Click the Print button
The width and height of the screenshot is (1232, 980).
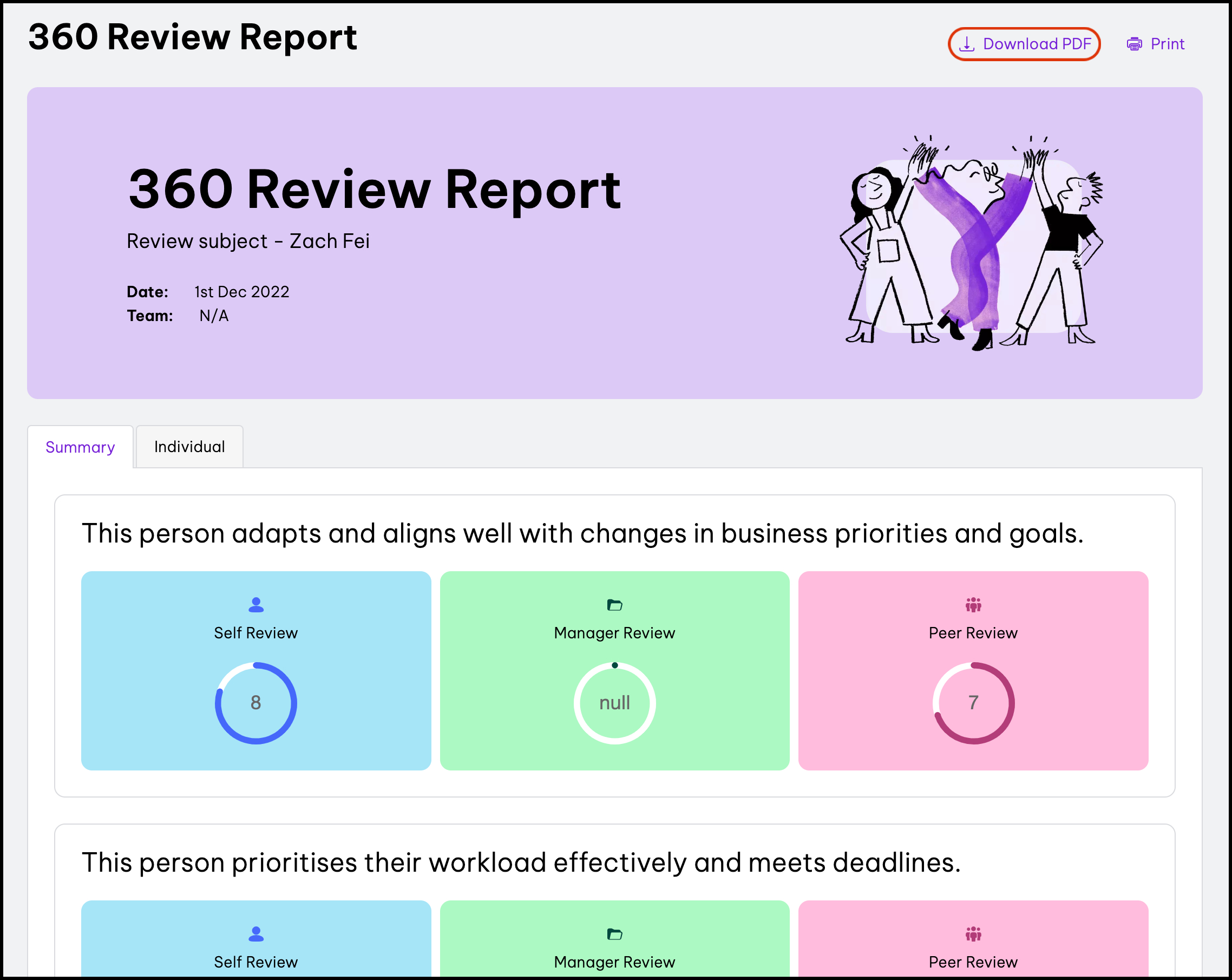[x=1156, y=44]
